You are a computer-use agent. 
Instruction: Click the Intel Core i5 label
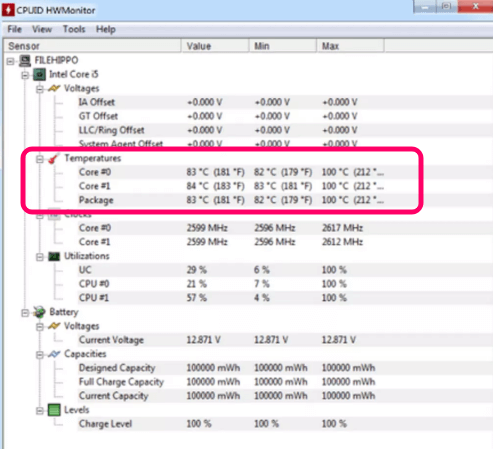click(x=74, y=74)
